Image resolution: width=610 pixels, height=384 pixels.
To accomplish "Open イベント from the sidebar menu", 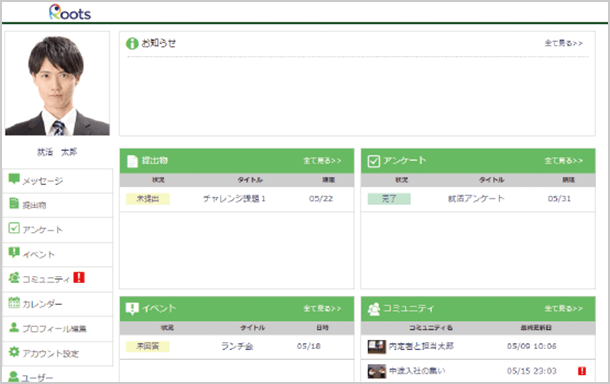I will pyautogui.click(x=58, y=255).
